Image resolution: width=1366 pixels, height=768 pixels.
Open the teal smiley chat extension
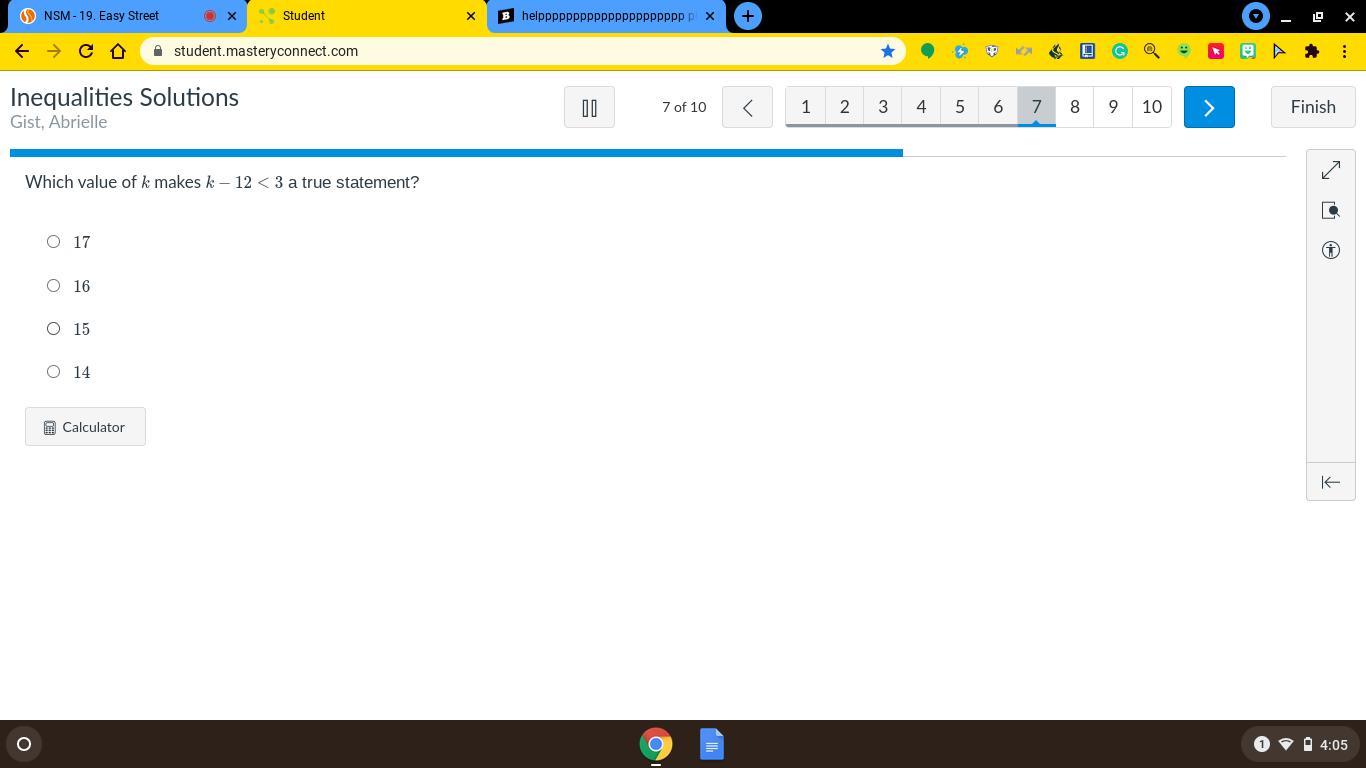click(x=1248, y=51)
